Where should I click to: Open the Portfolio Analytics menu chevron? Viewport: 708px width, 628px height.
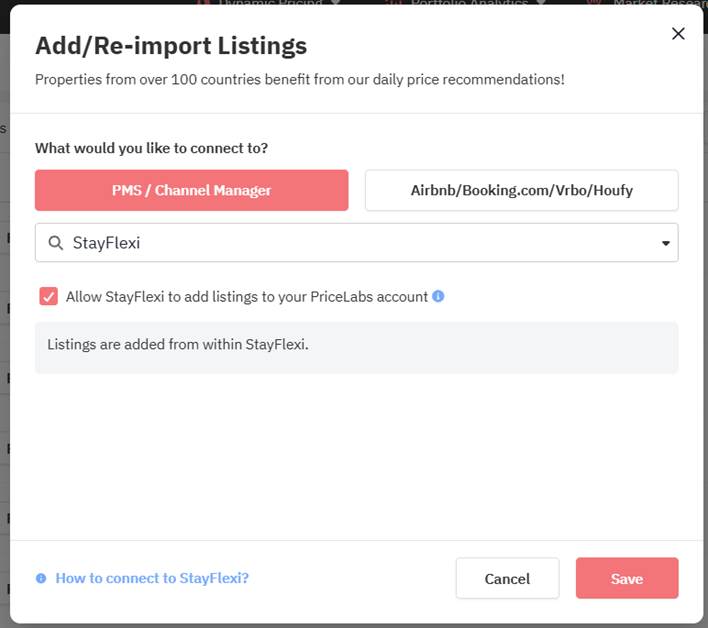[x=540, y=2]
